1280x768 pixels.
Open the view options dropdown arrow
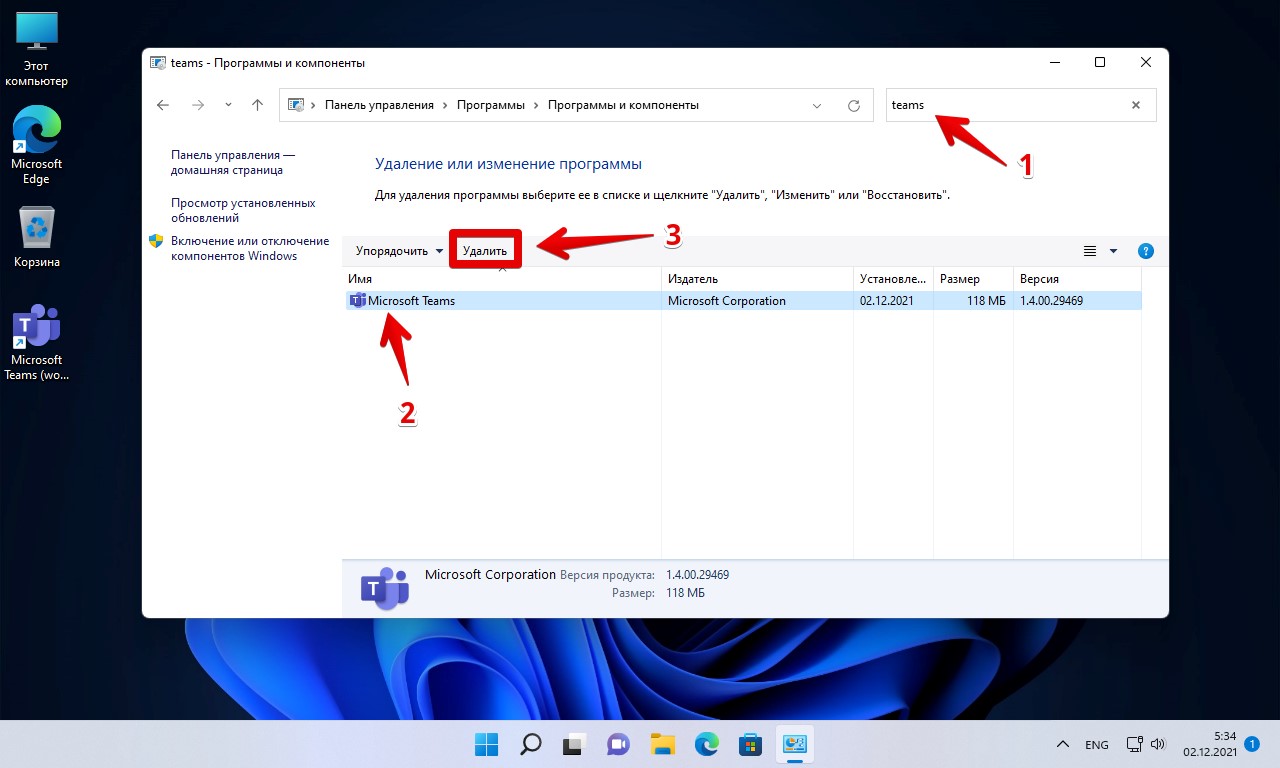(1113, 251)
